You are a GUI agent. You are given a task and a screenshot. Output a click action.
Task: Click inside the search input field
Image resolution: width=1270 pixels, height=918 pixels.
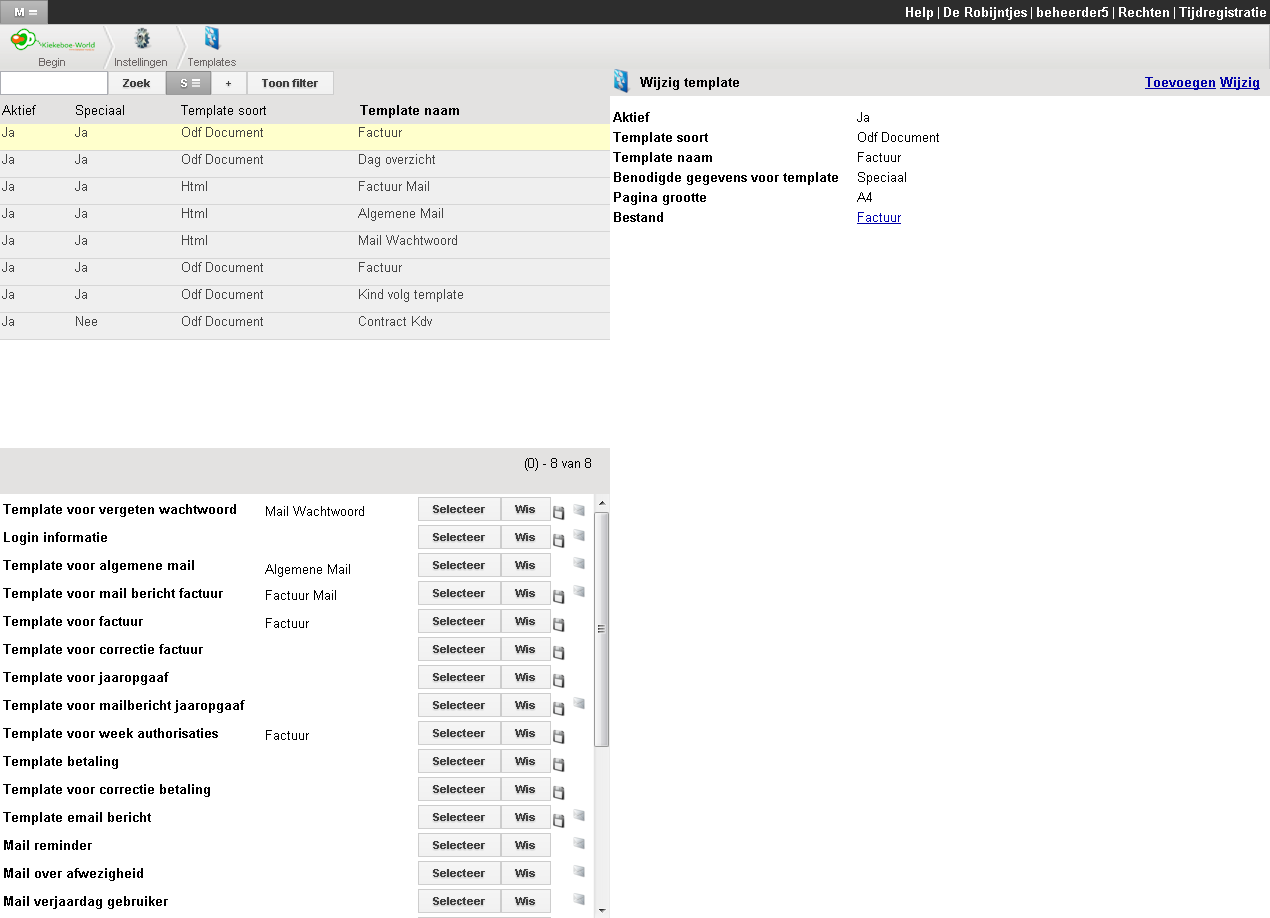(x=54, y=83)
